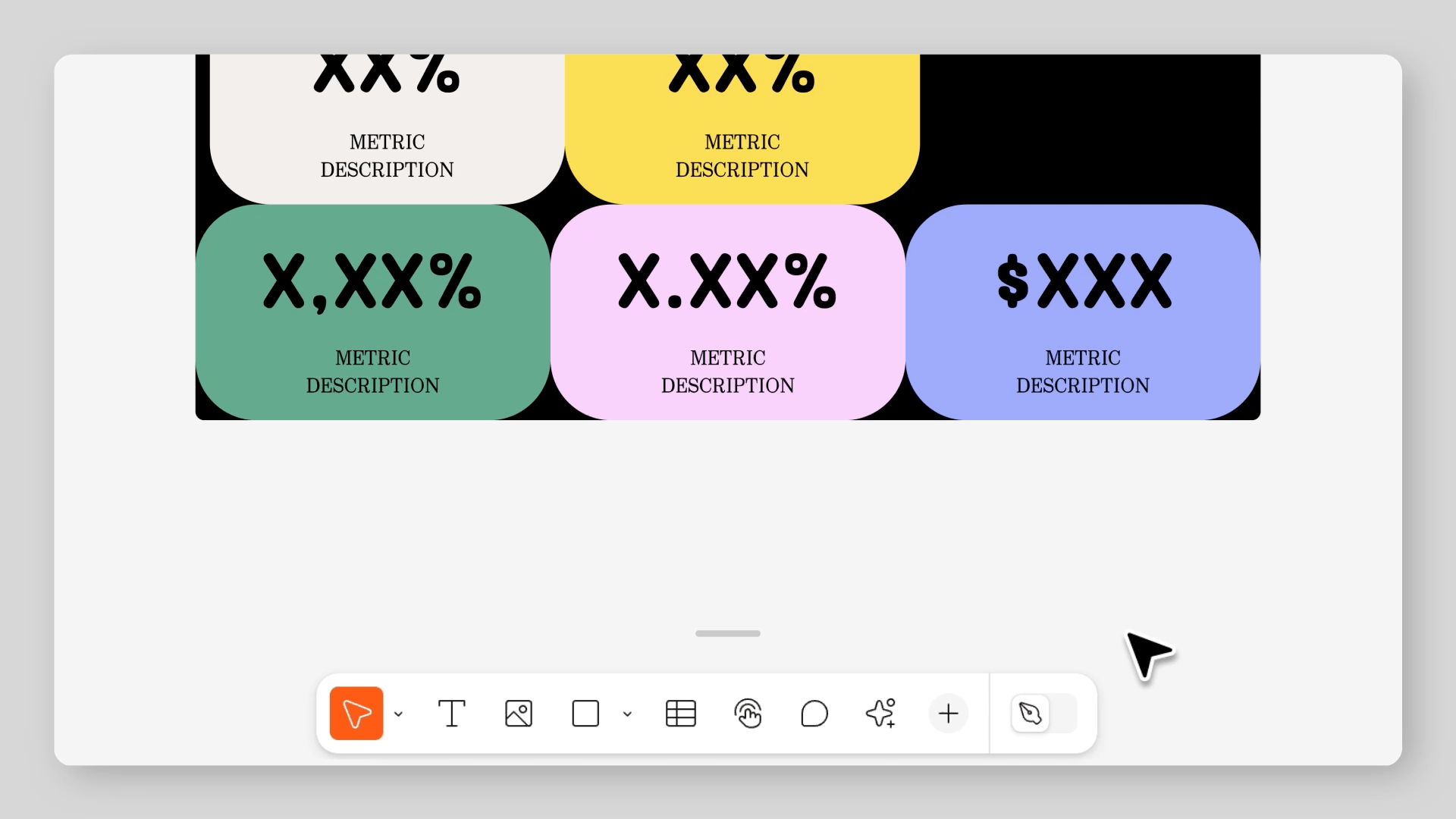Click the Pen/vector tool

point(1030,713)
